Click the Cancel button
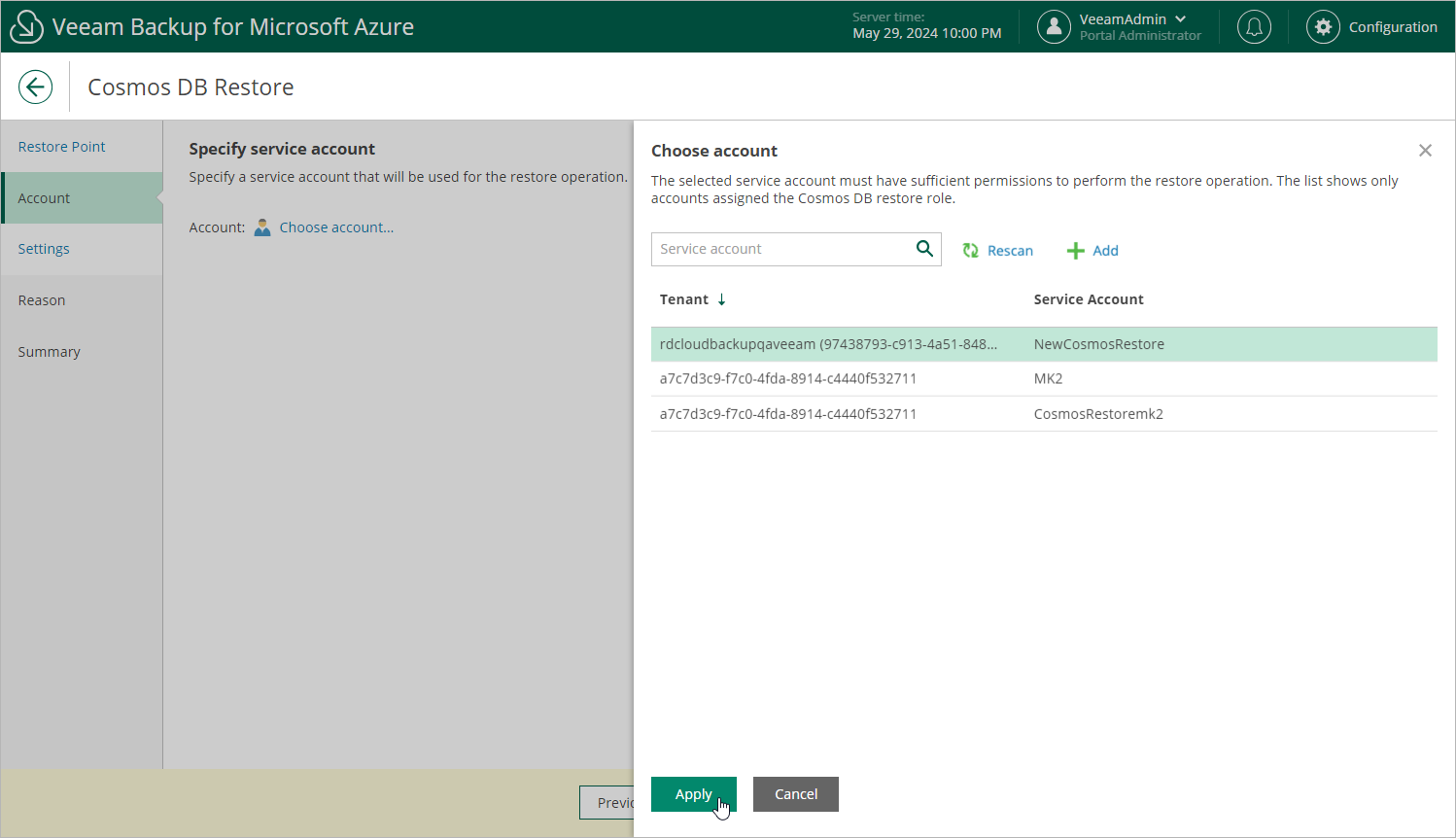 tap(796, 794)
